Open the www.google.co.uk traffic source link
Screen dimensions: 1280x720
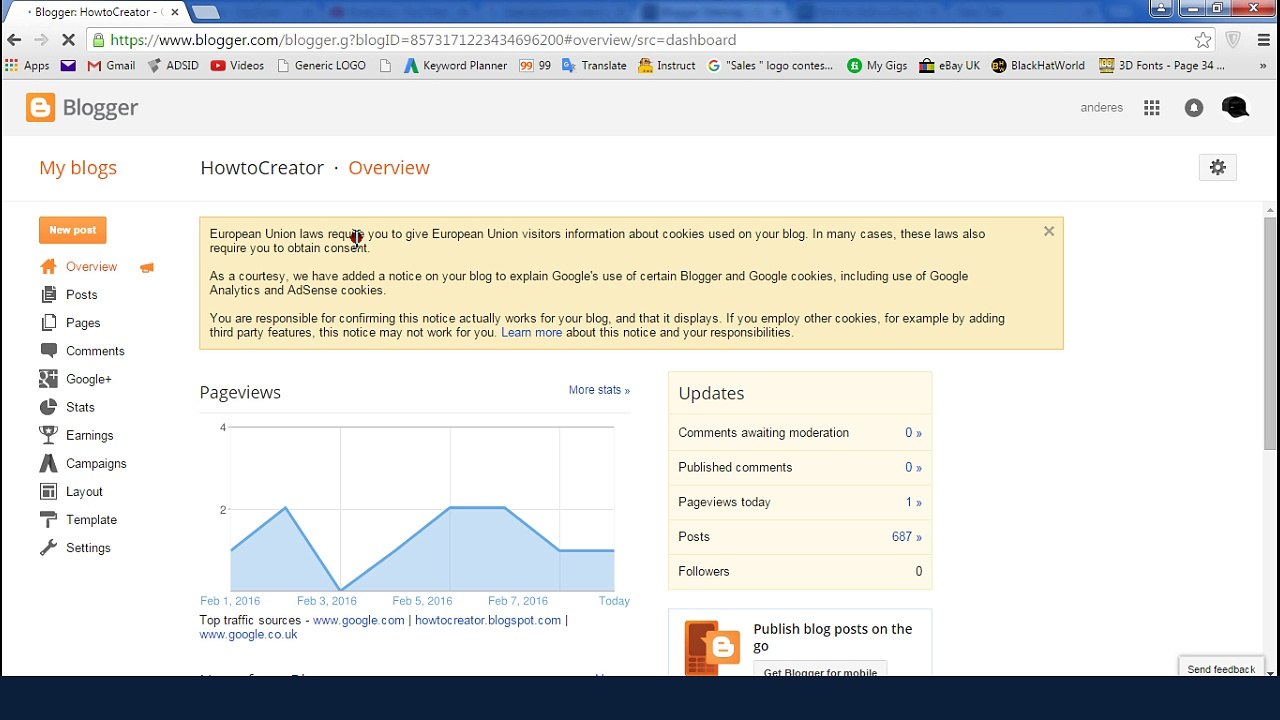click(248, 634)
